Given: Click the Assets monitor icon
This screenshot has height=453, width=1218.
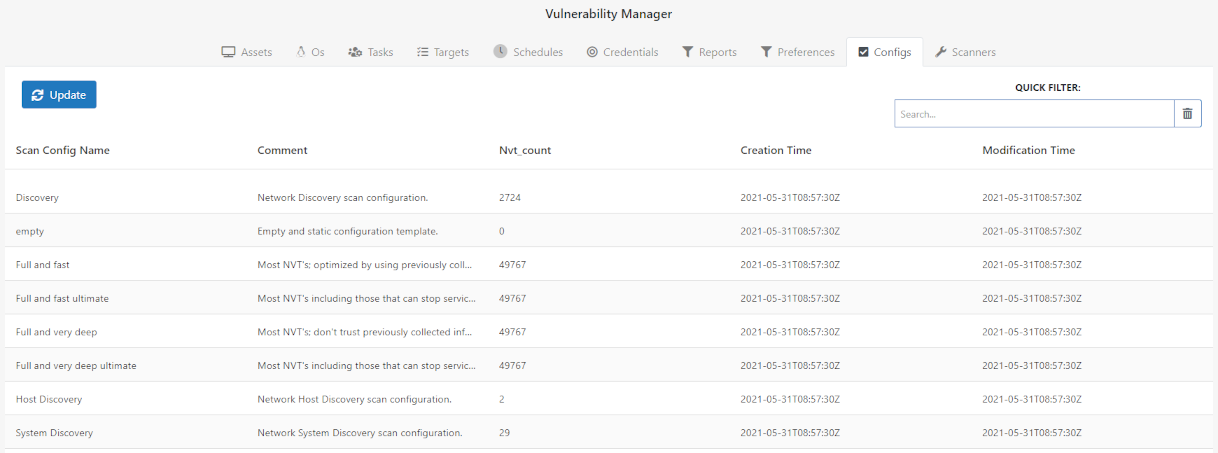Looking at the screenshot, I should click(x=228, y=52).
